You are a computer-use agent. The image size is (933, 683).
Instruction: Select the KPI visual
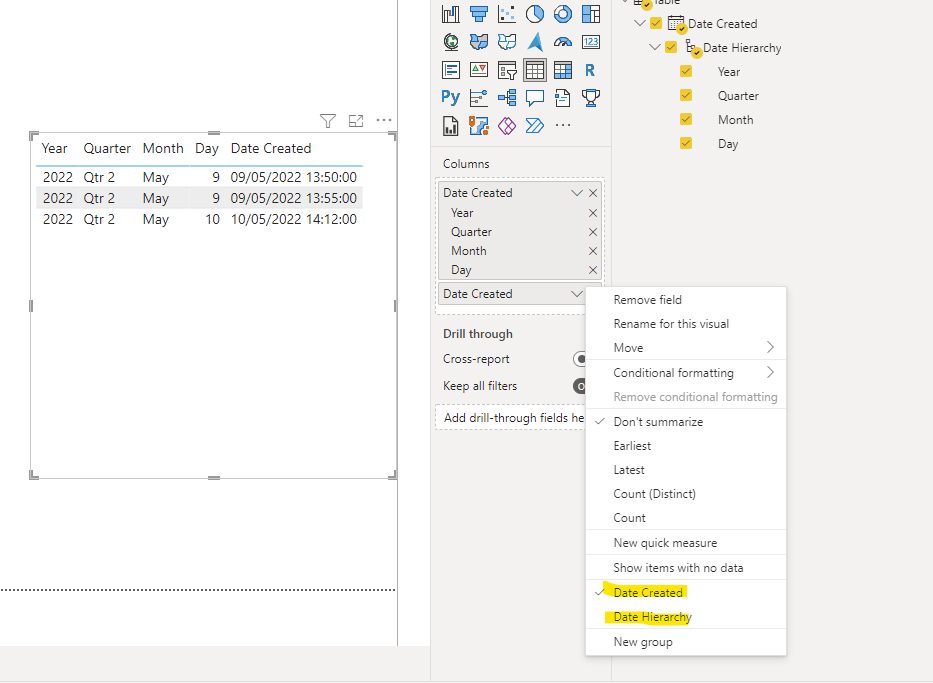point(478,70)
